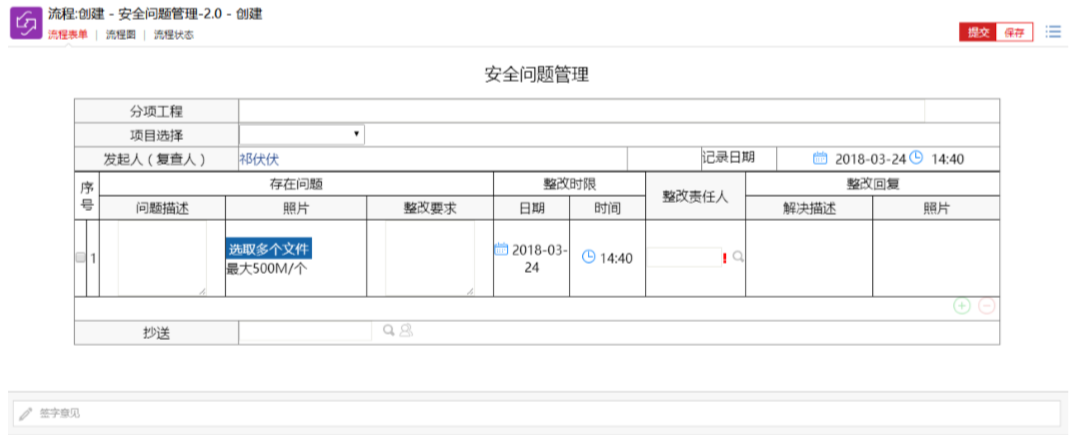Switch to the 流程表单 tab
Image resolution: width=1070 pixels, height=435 pixels.
pos(68,35)
